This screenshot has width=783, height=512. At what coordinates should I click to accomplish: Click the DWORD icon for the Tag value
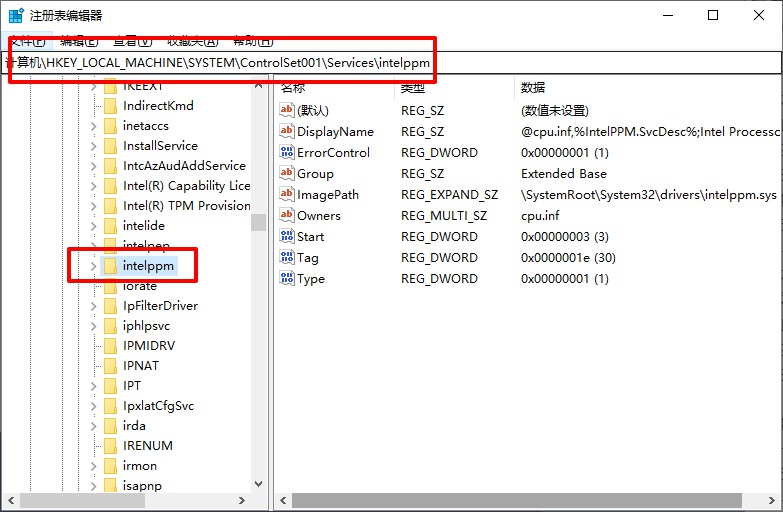287,257
